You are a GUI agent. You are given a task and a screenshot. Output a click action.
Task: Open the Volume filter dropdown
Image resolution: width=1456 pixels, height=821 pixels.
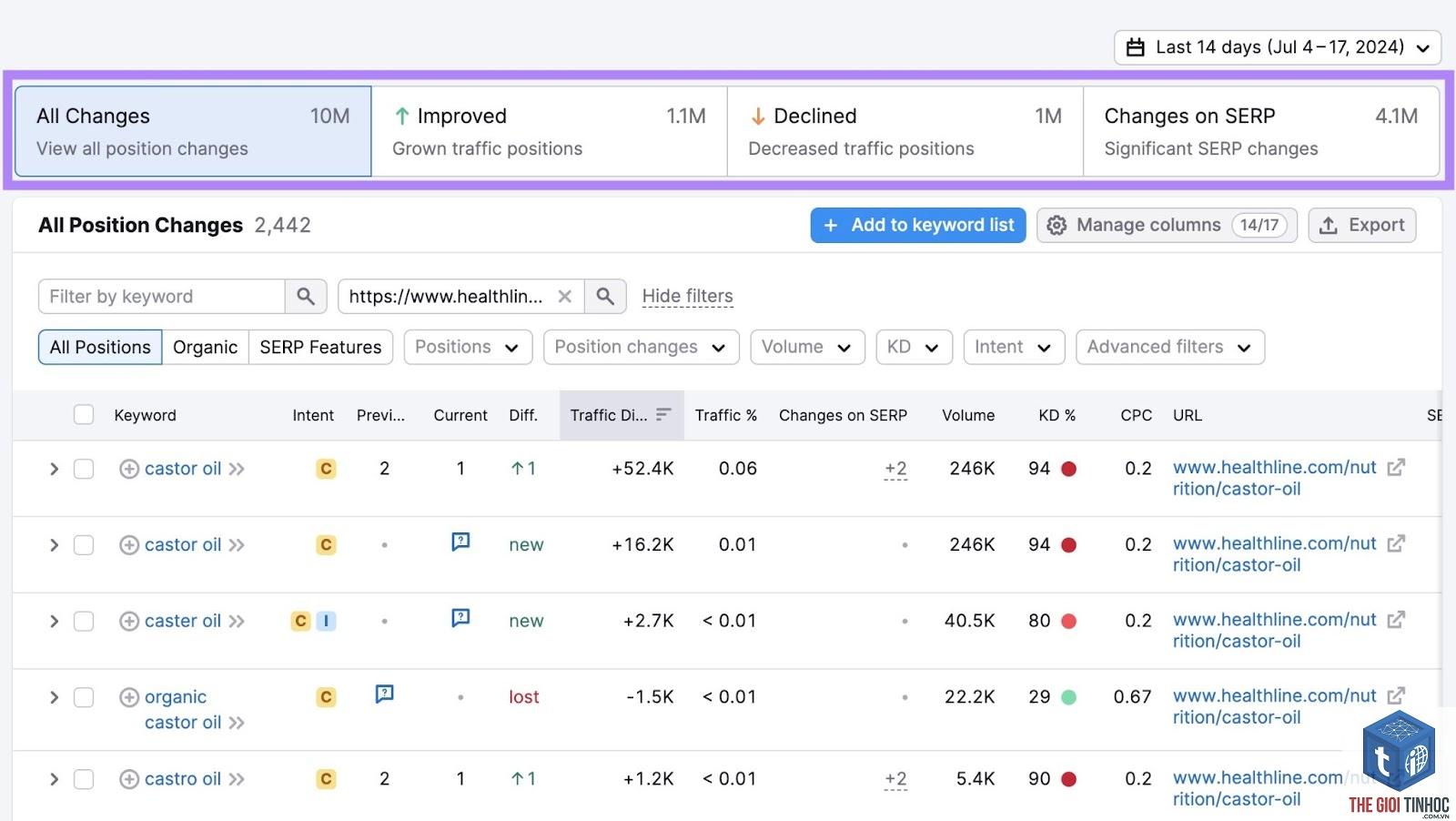807,347
